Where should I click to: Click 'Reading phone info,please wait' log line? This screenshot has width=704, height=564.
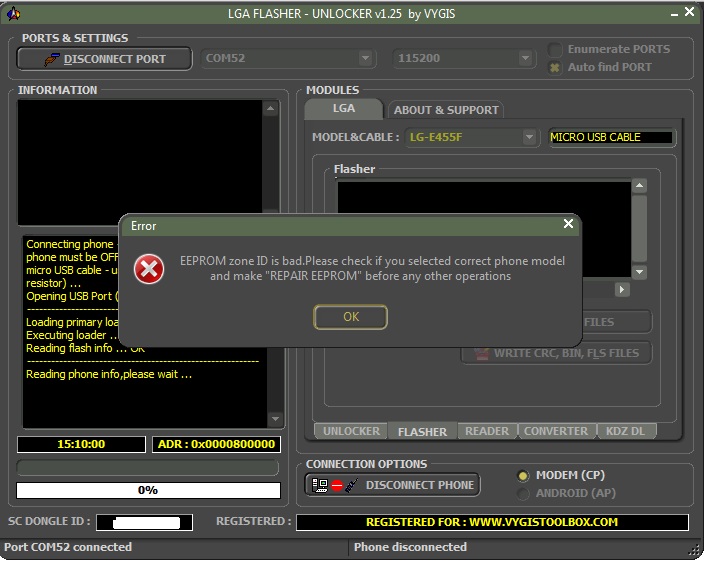(x=109, y=375)
